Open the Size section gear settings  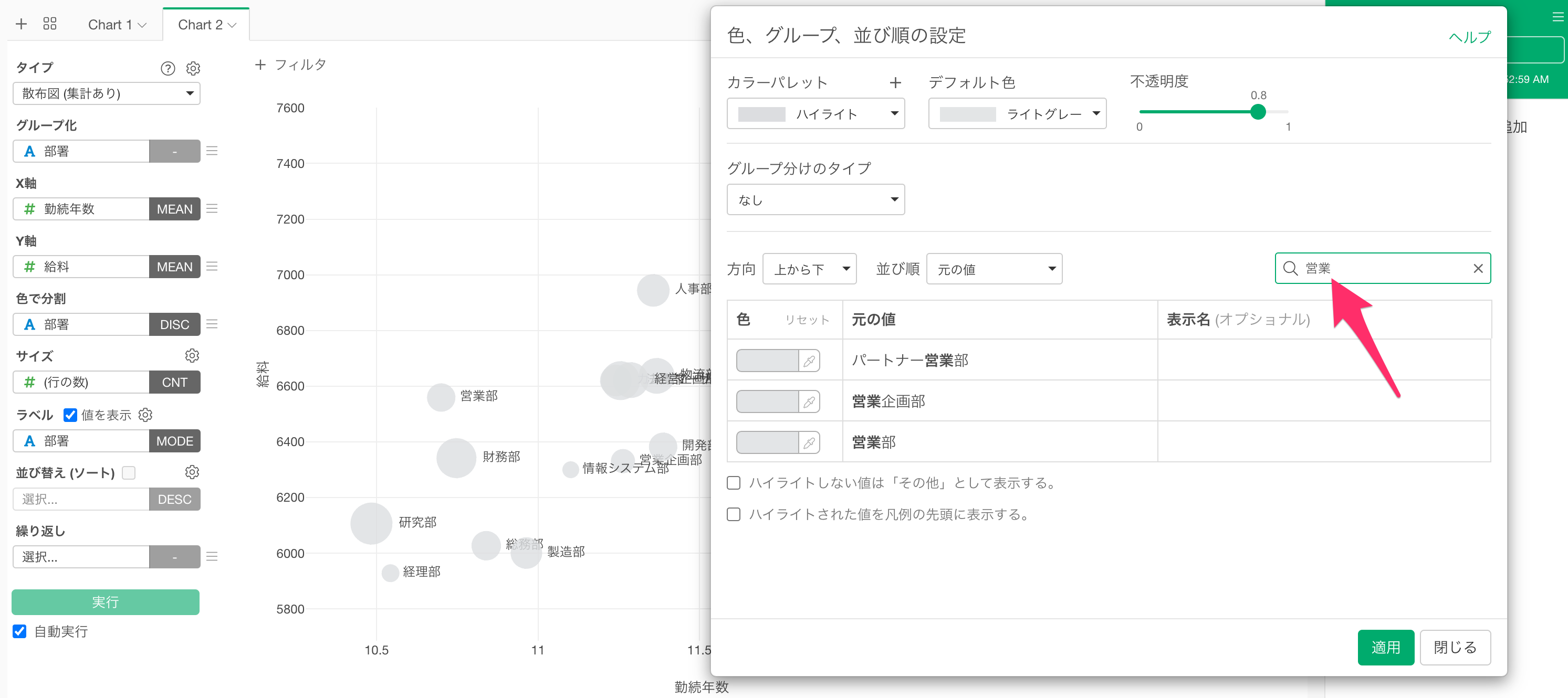192,355
